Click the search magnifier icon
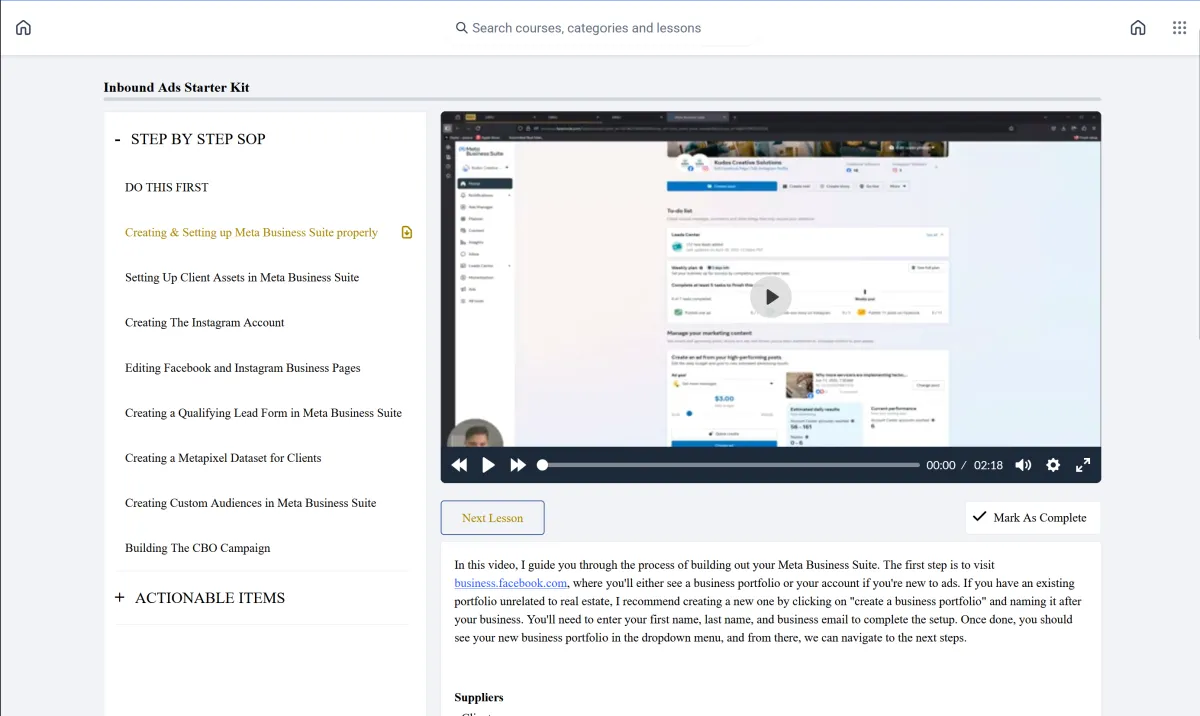This screenshot has height=716, width=1200. 461,28
